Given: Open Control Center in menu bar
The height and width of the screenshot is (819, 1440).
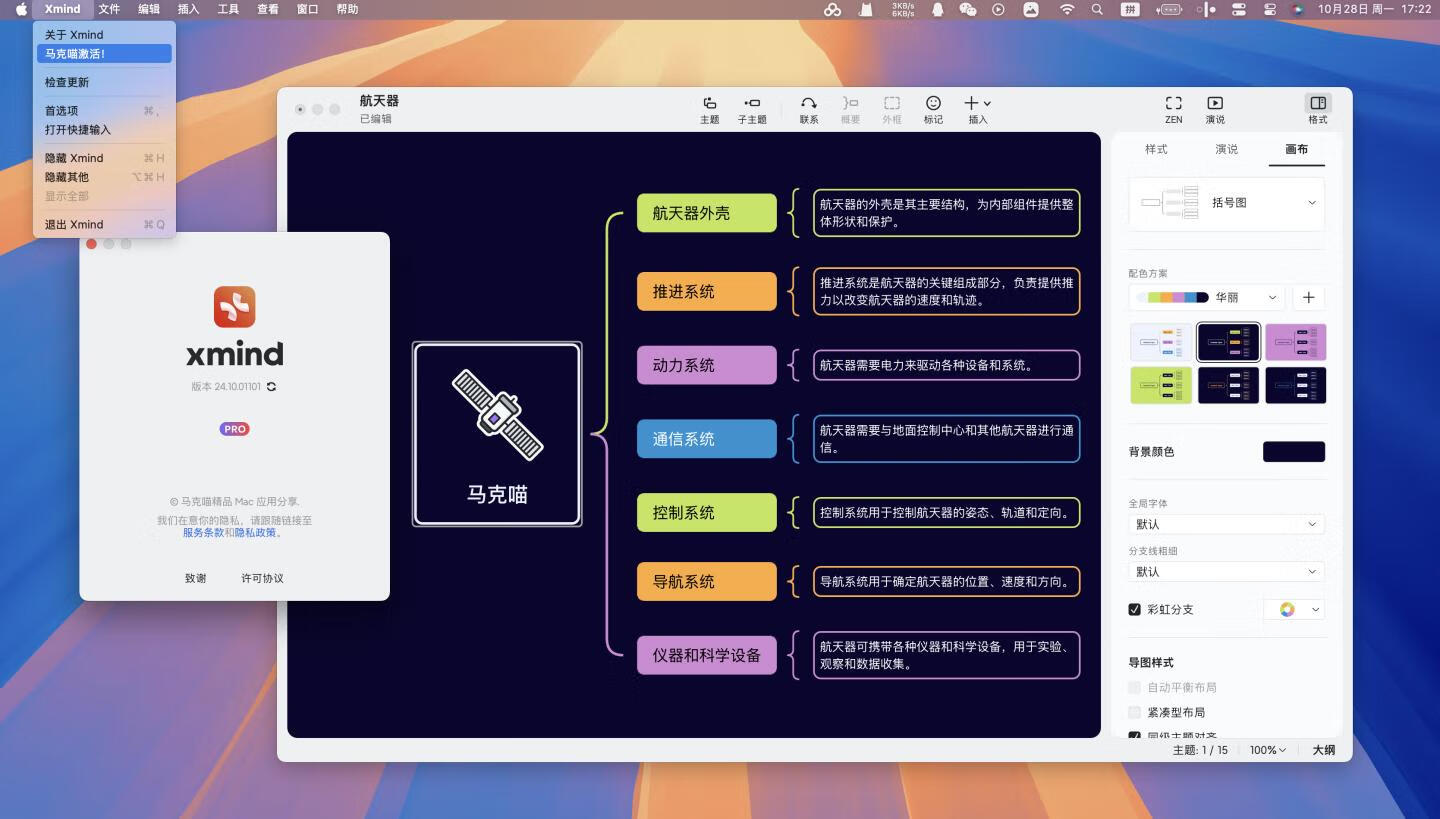Looking at the screenshot, I should point(1269,9).
